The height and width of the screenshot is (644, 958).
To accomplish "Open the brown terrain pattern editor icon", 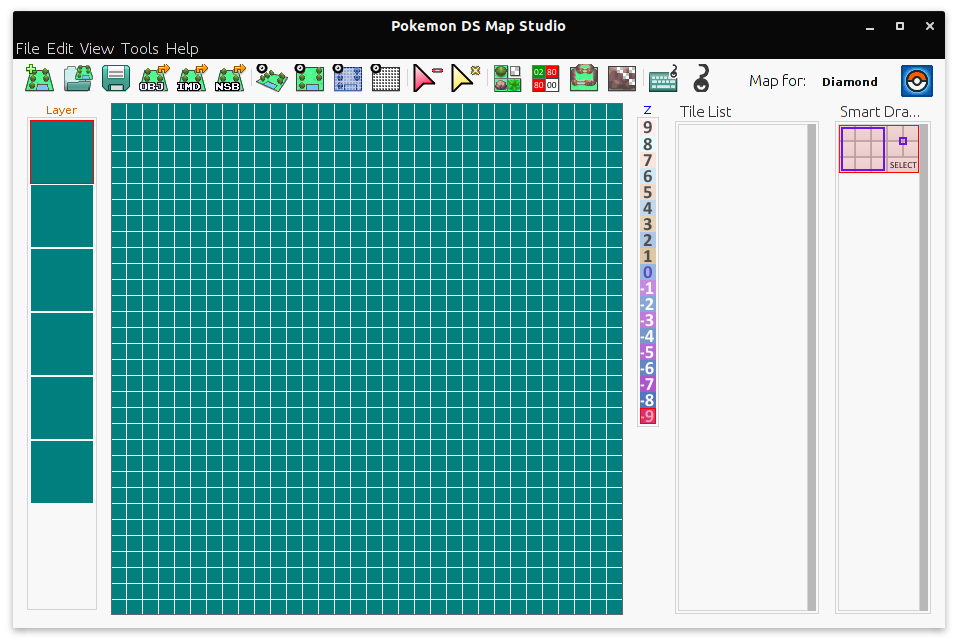I will [x=622, y=79].
